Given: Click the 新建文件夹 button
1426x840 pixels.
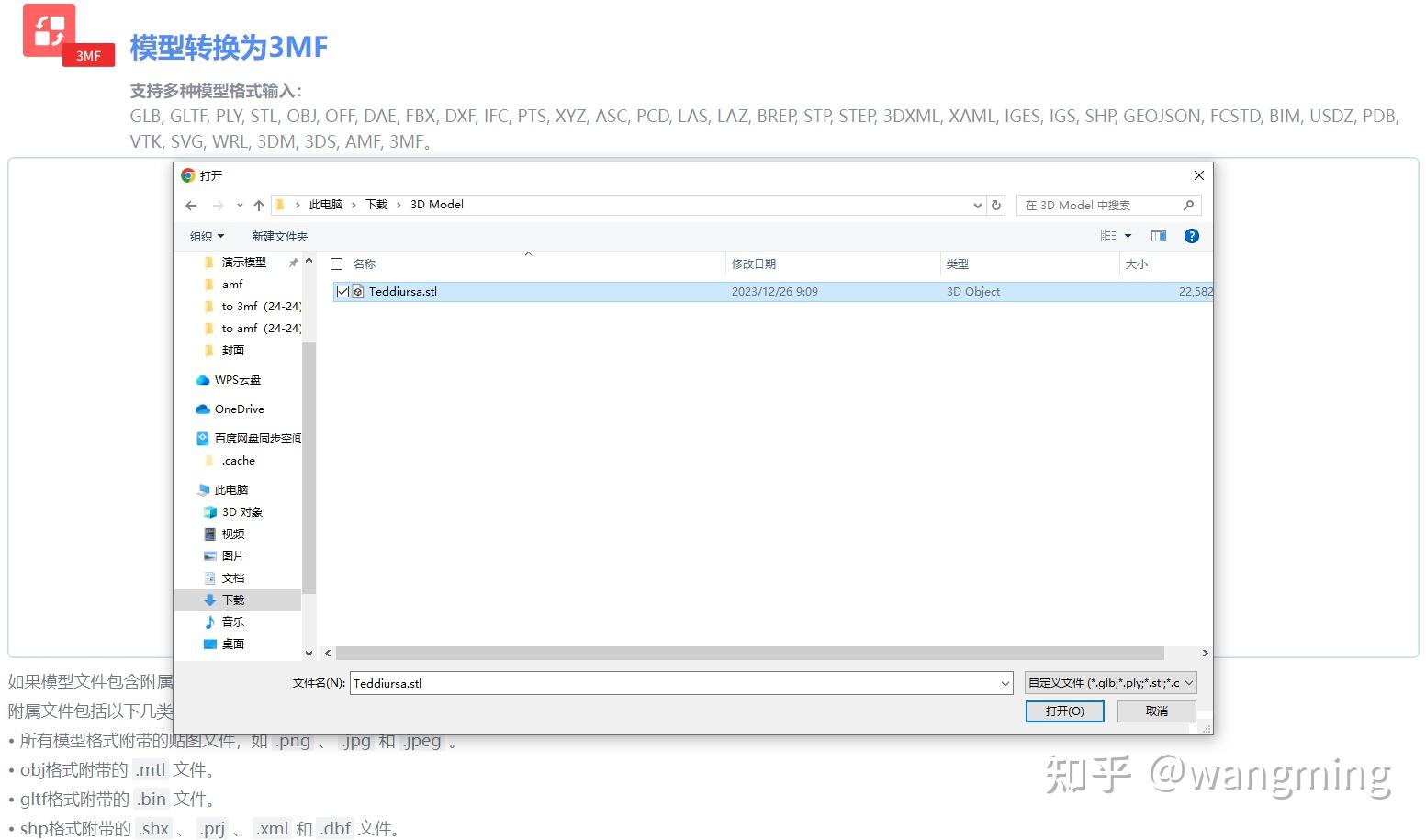Looking at the screenshot, I should tap(279, 236).
